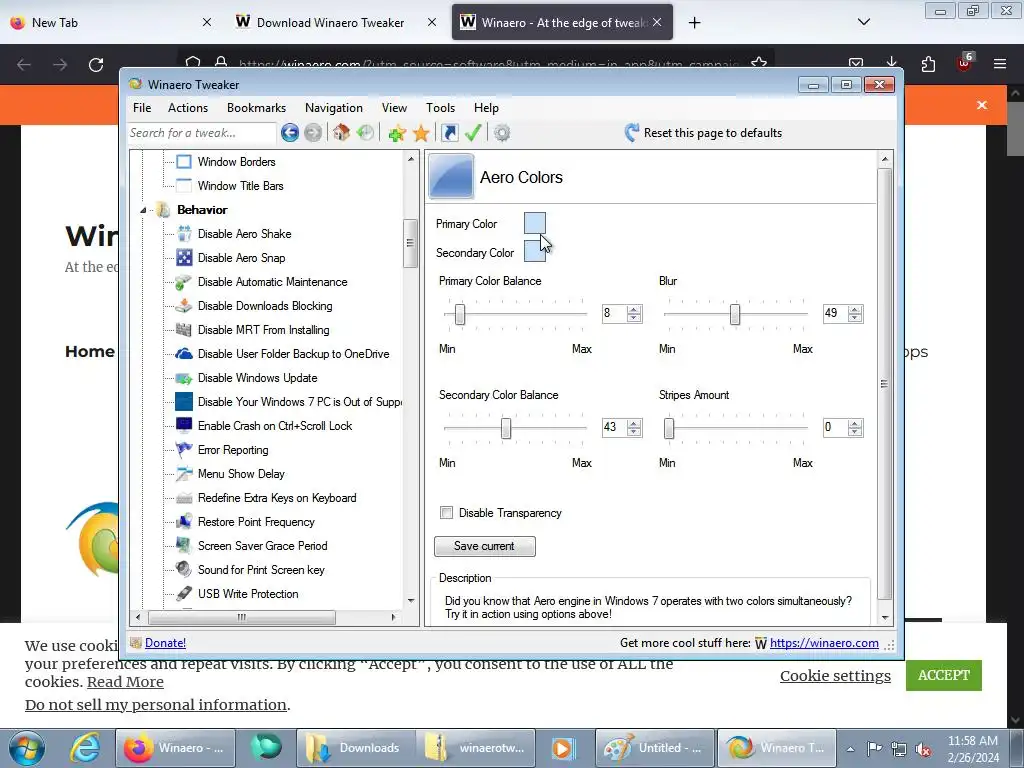Open bookmarks star icon
This screenshot has height=768, width=1024.
(421, 133)
